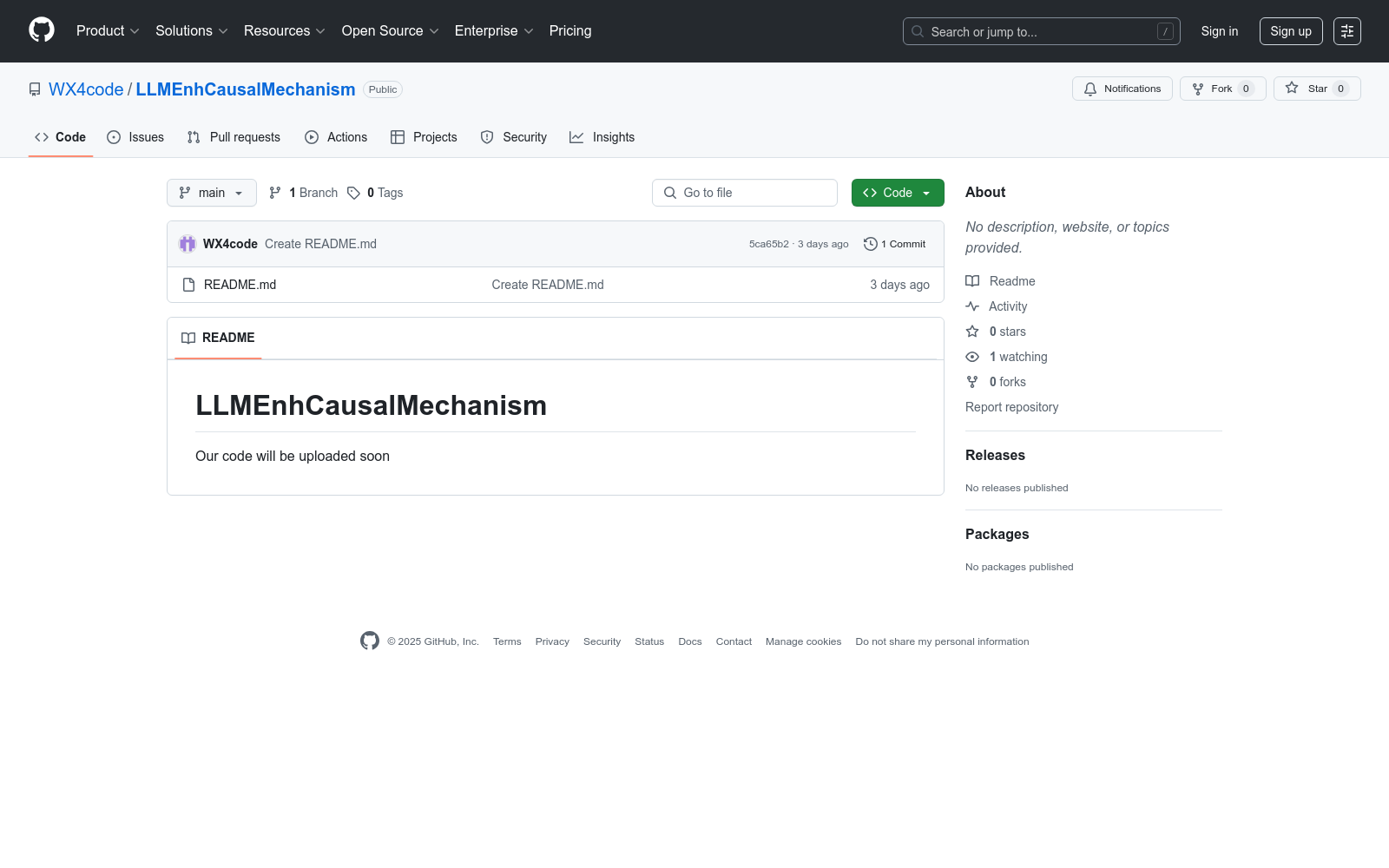Click WX4code avatar in commit row
This screenshot has width=1389, height=868.
[x=188, y=244]
